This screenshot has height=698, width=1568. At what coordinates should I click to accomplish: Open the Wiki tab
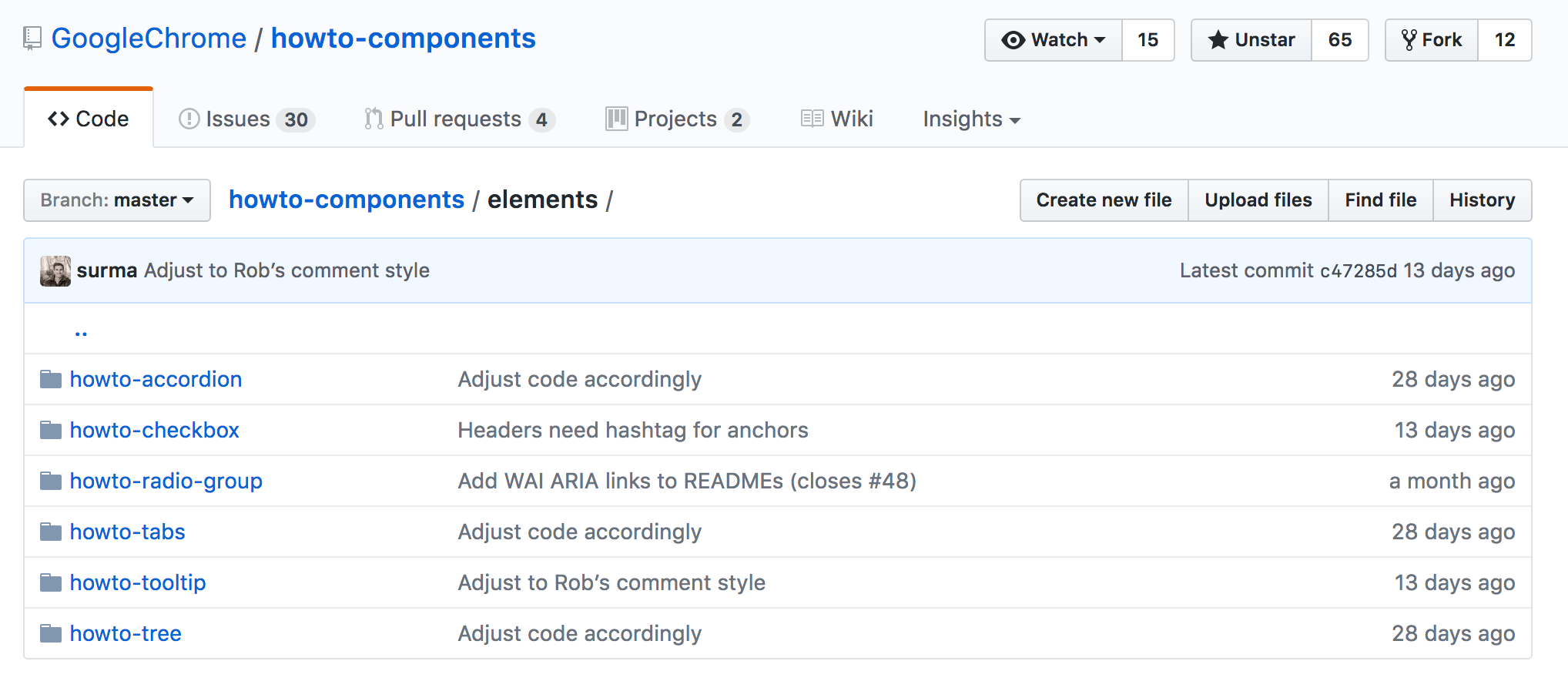click(837, 119)
